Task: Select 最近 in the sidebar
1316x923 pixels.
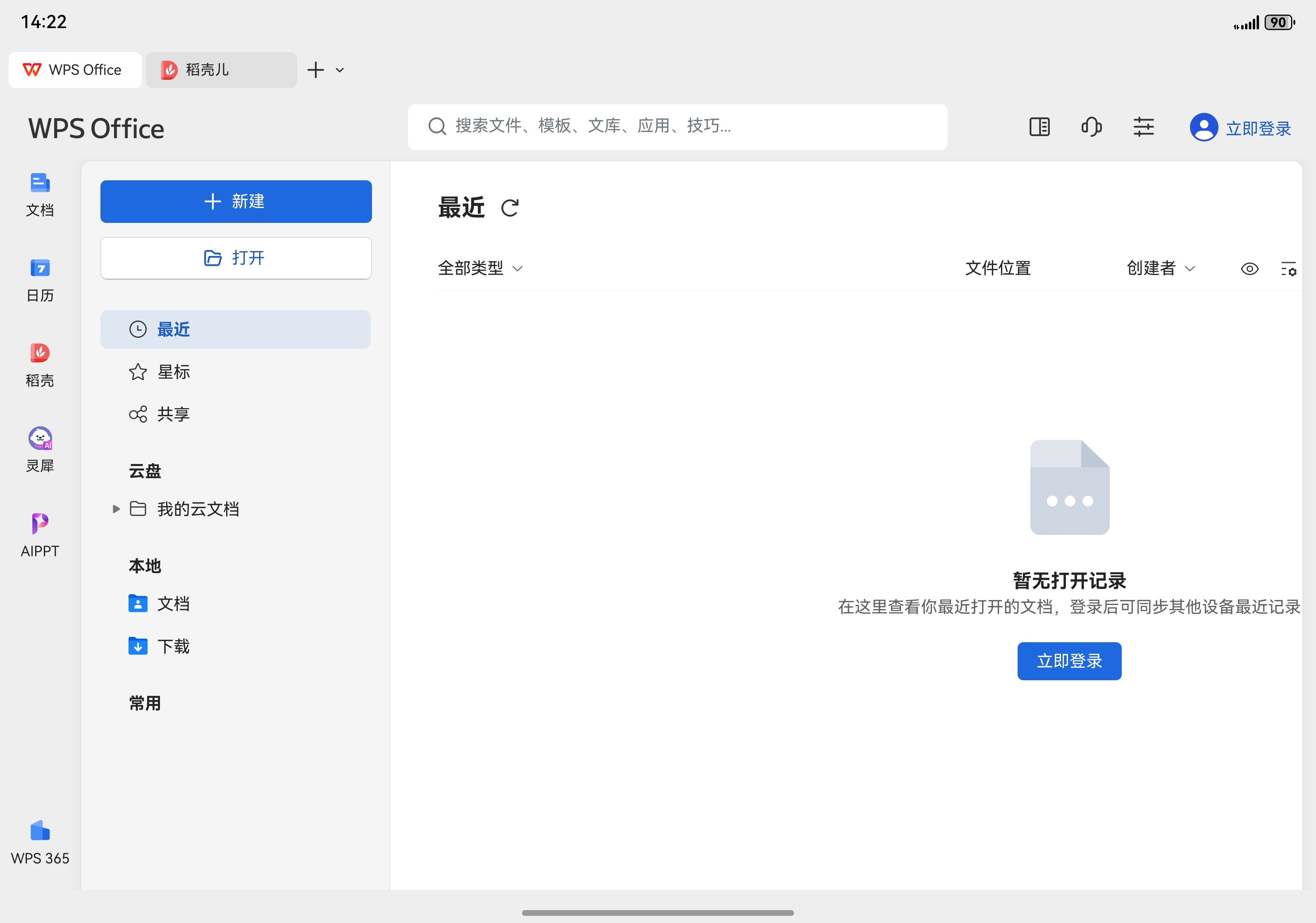Action: pos(236,330)
